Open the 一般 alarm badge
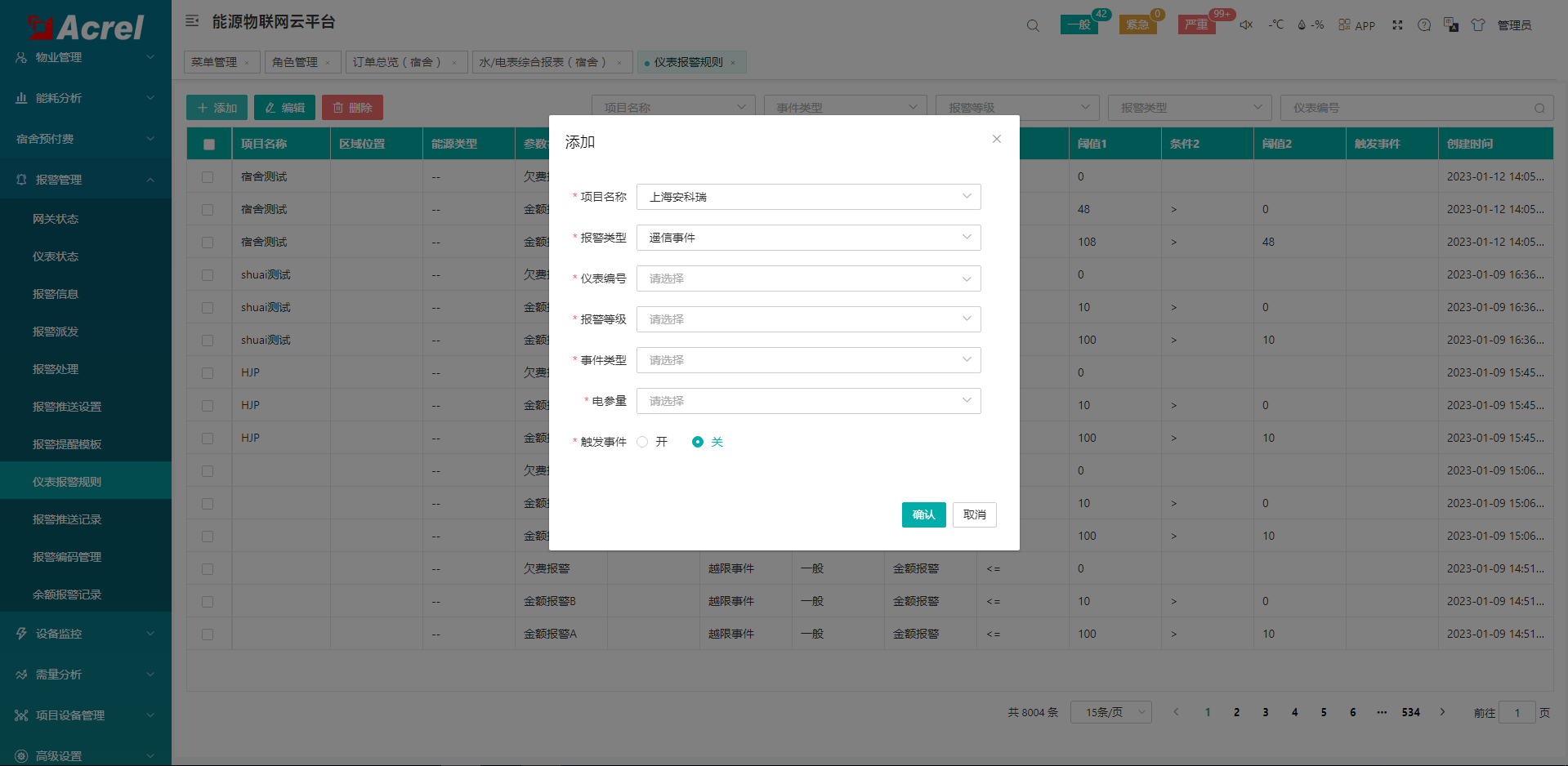The height and width of the screenshot is (766, 1568). (1079, 24)
